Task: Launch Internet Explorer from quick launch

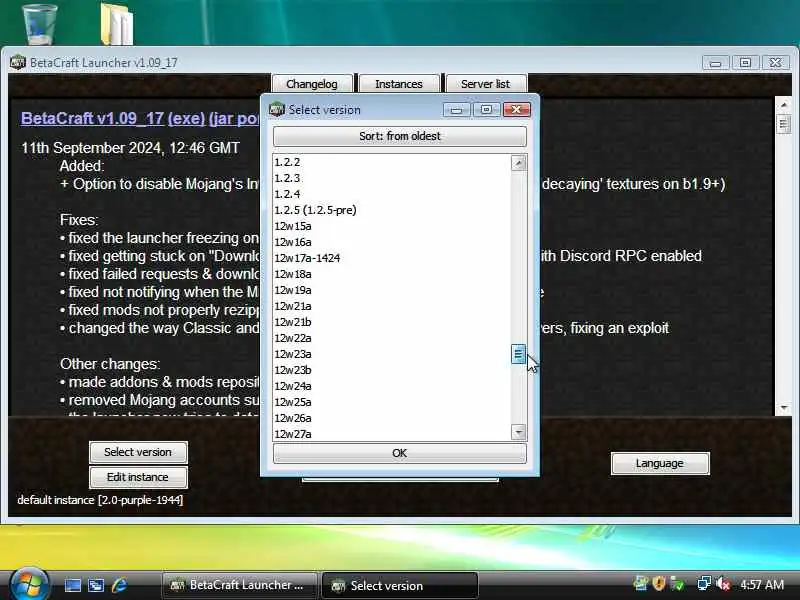Action: pyautogui.click(x=119, y=585)
